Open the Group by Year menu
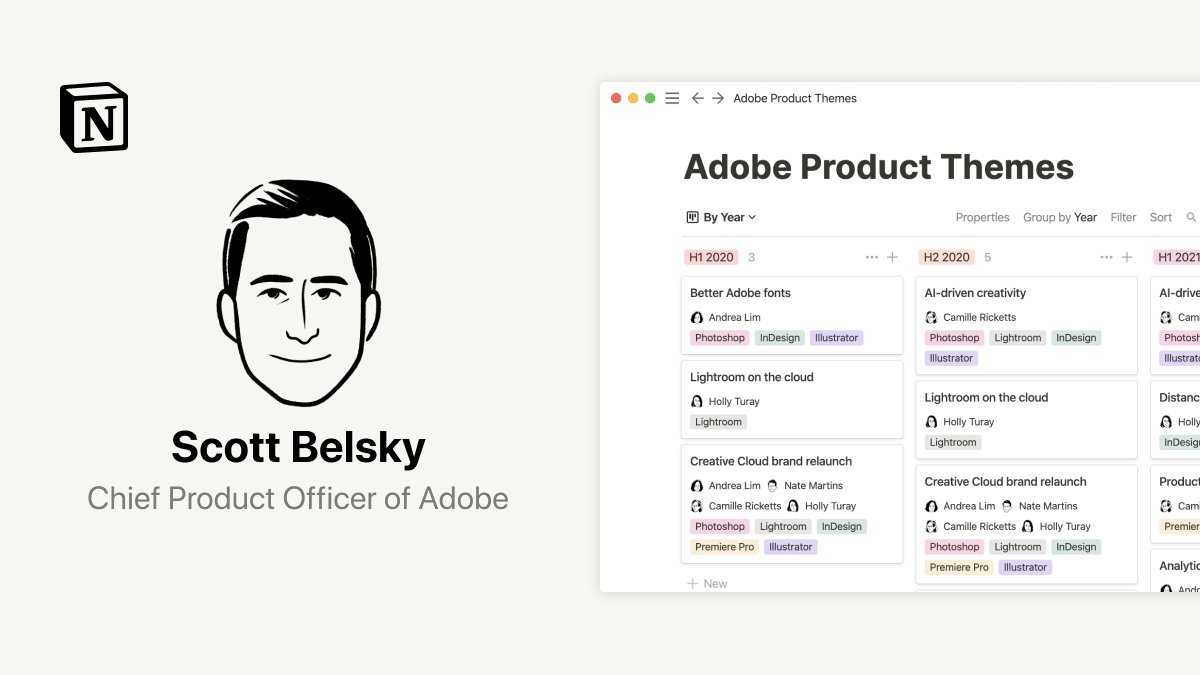 [x=1059, y=217]
